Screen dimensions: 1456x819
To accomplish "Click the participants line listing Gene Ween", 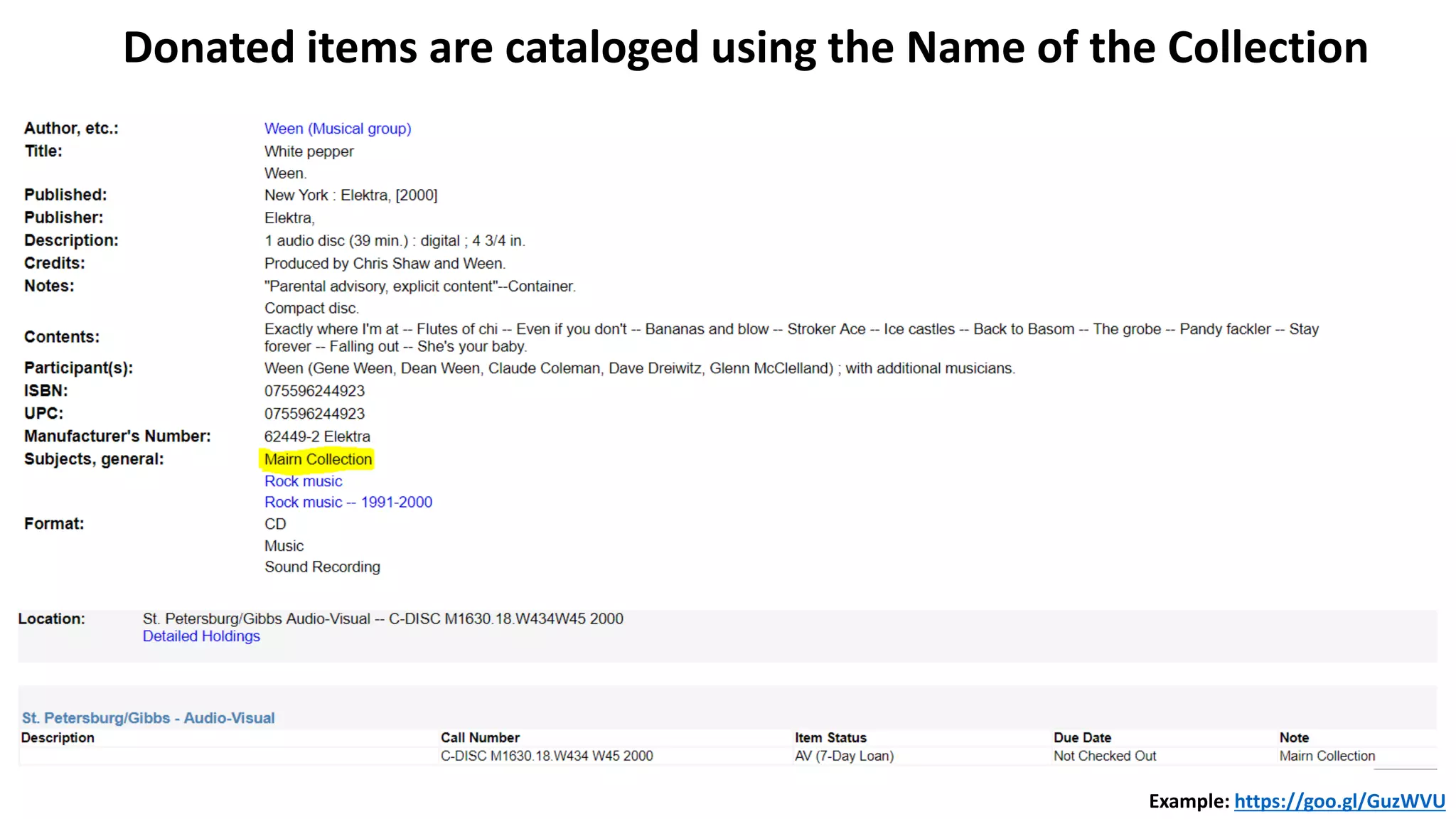I will pos(639,368).
